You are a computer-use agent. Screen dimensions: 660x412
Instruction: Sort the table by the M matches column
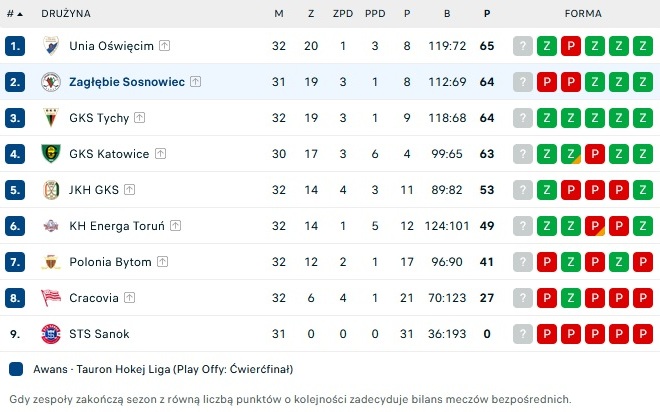click(279, 14)
